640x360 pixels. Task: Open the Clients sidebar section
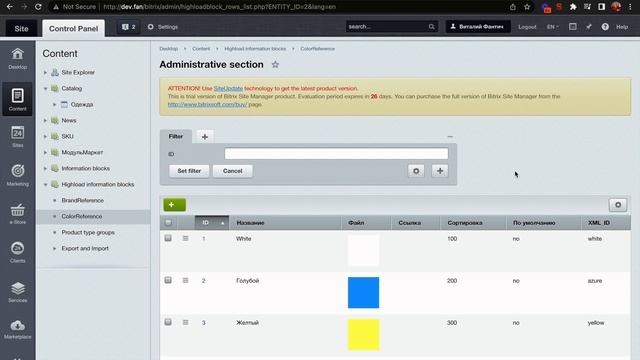pos(18,252)
